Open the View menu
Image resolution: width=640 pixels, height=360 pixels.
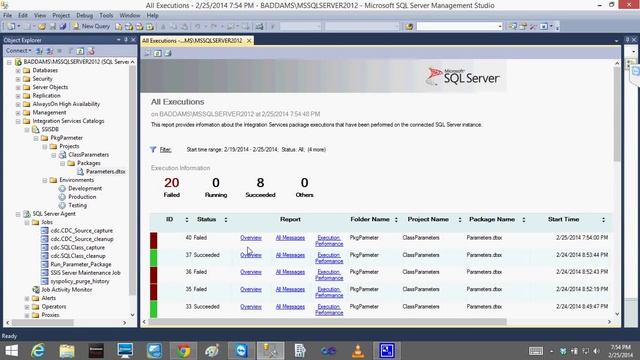coord(40,16)
